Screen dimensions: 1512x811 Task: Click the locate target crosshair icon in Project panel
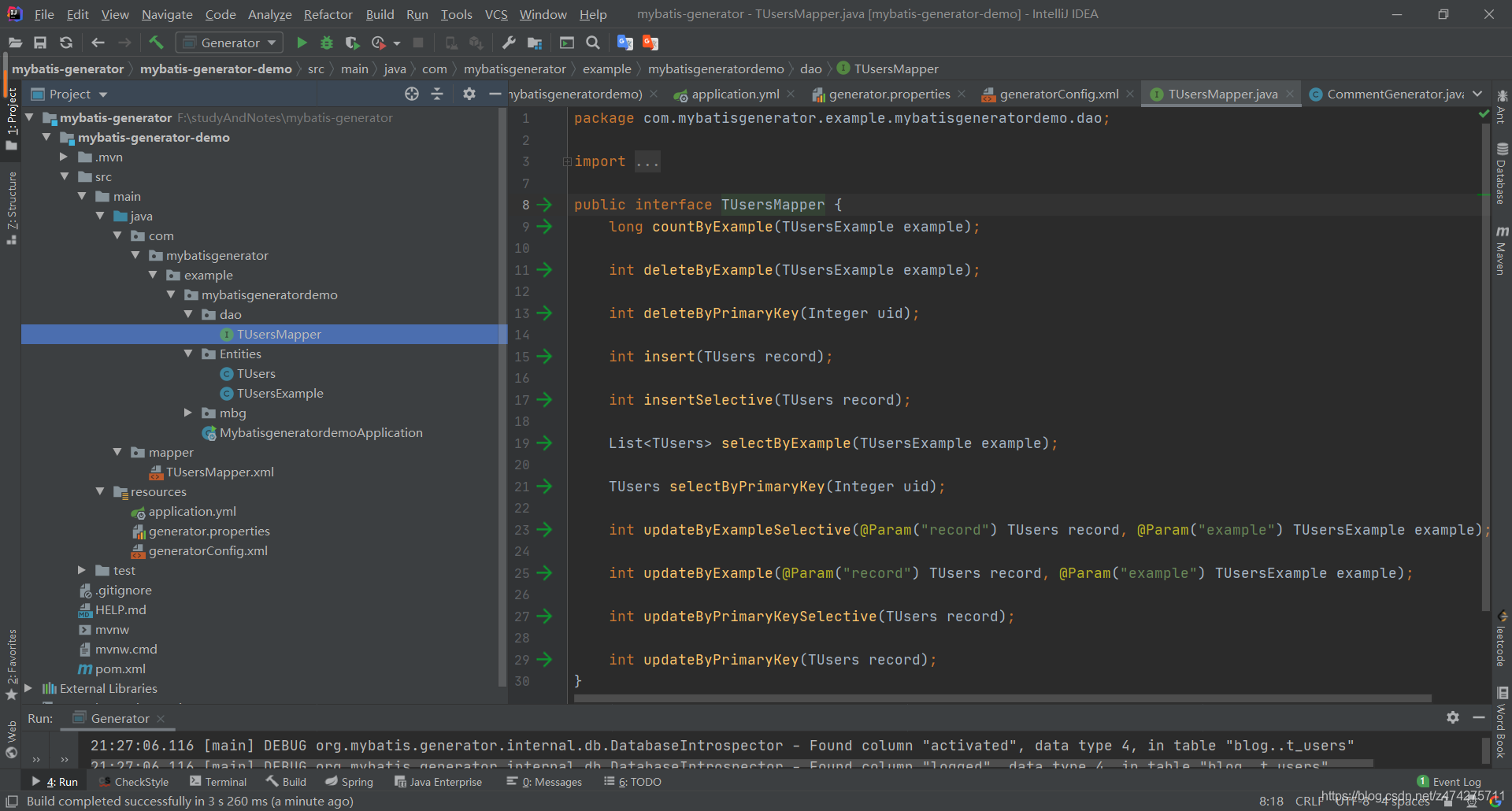click(412, 94)
